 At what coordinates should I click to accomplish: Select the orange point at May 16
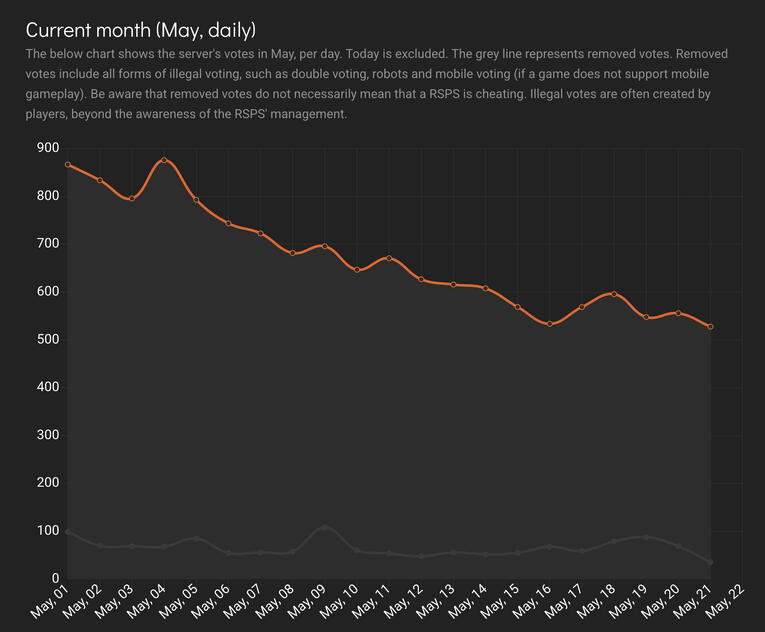click(549, 324)
